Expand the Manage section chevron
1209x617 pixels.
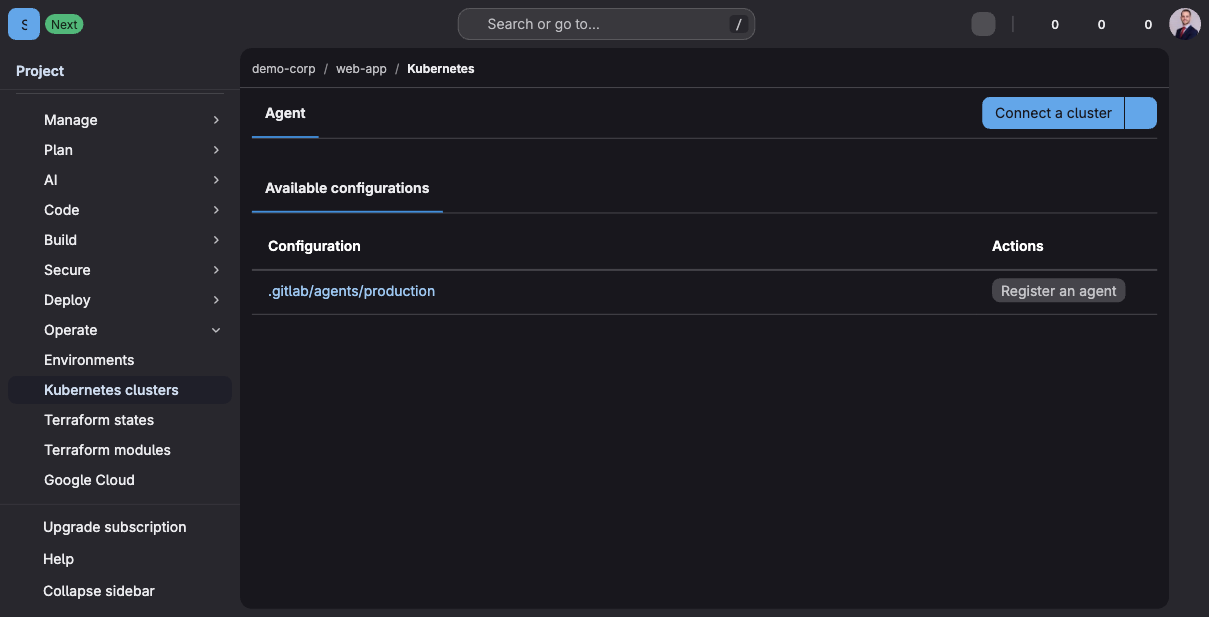click(x=216, y=120)
